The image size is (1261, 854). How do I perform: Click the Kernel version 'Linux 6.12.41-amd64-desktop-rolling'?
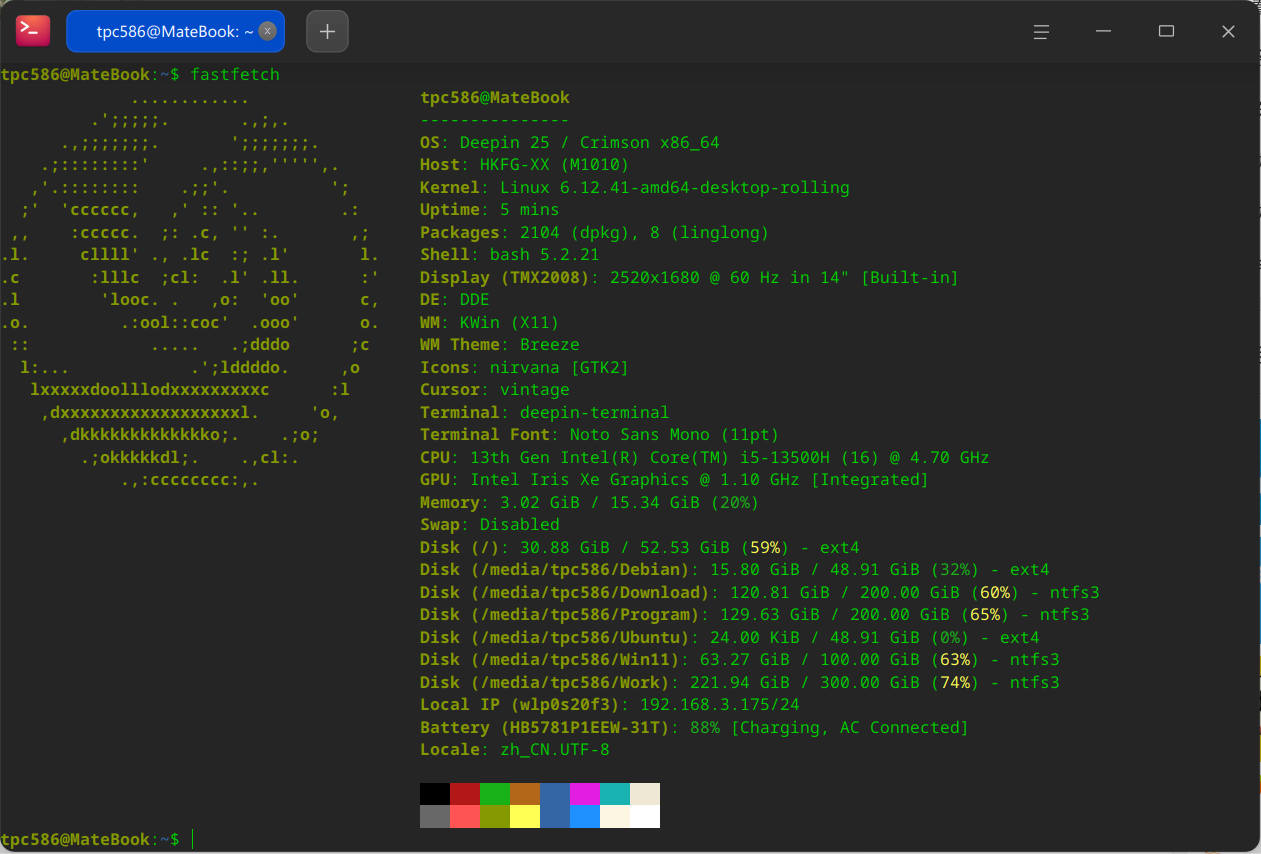(675, 188)
